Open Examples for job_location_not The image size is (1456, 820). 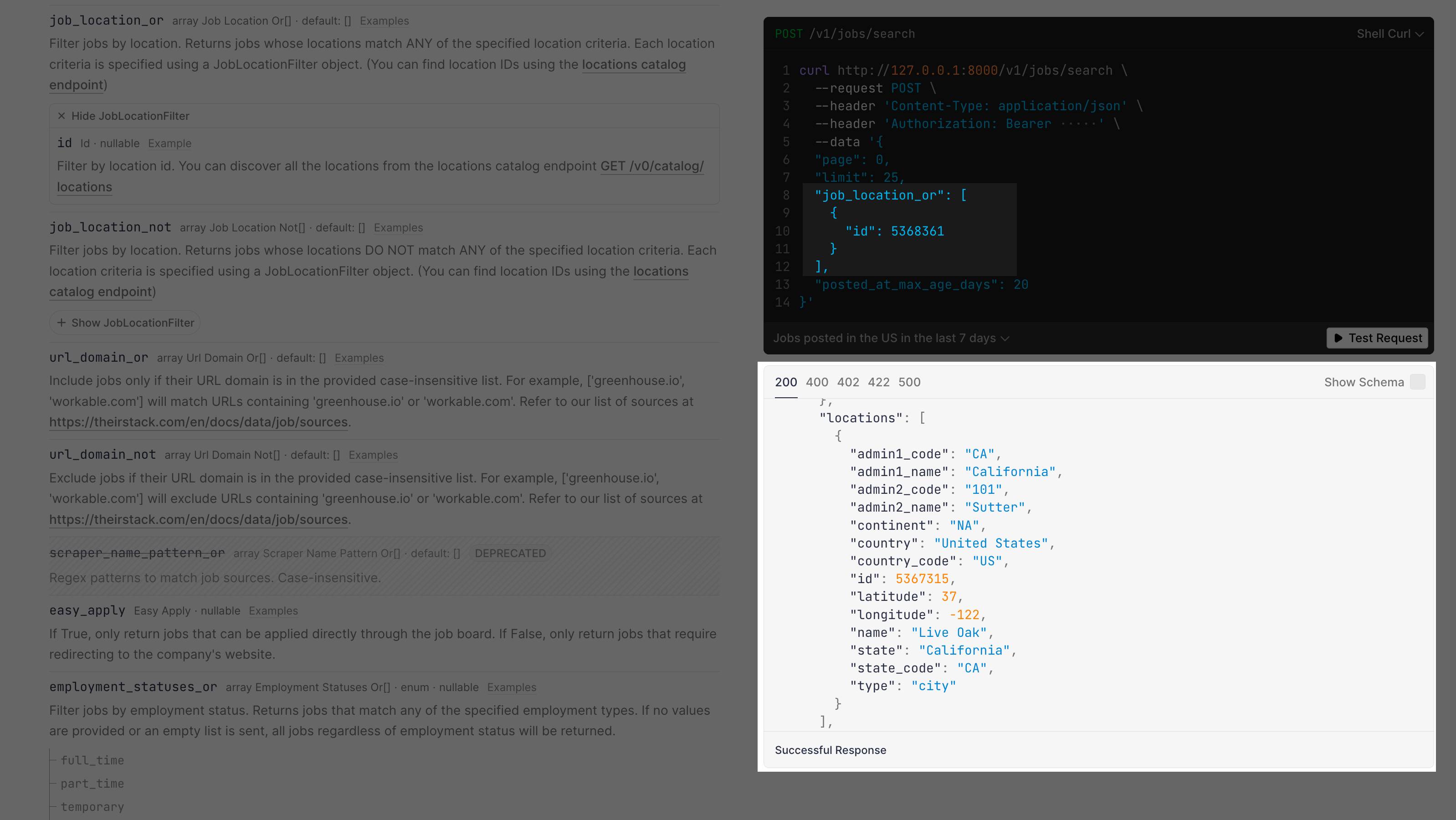click(398, 228)
